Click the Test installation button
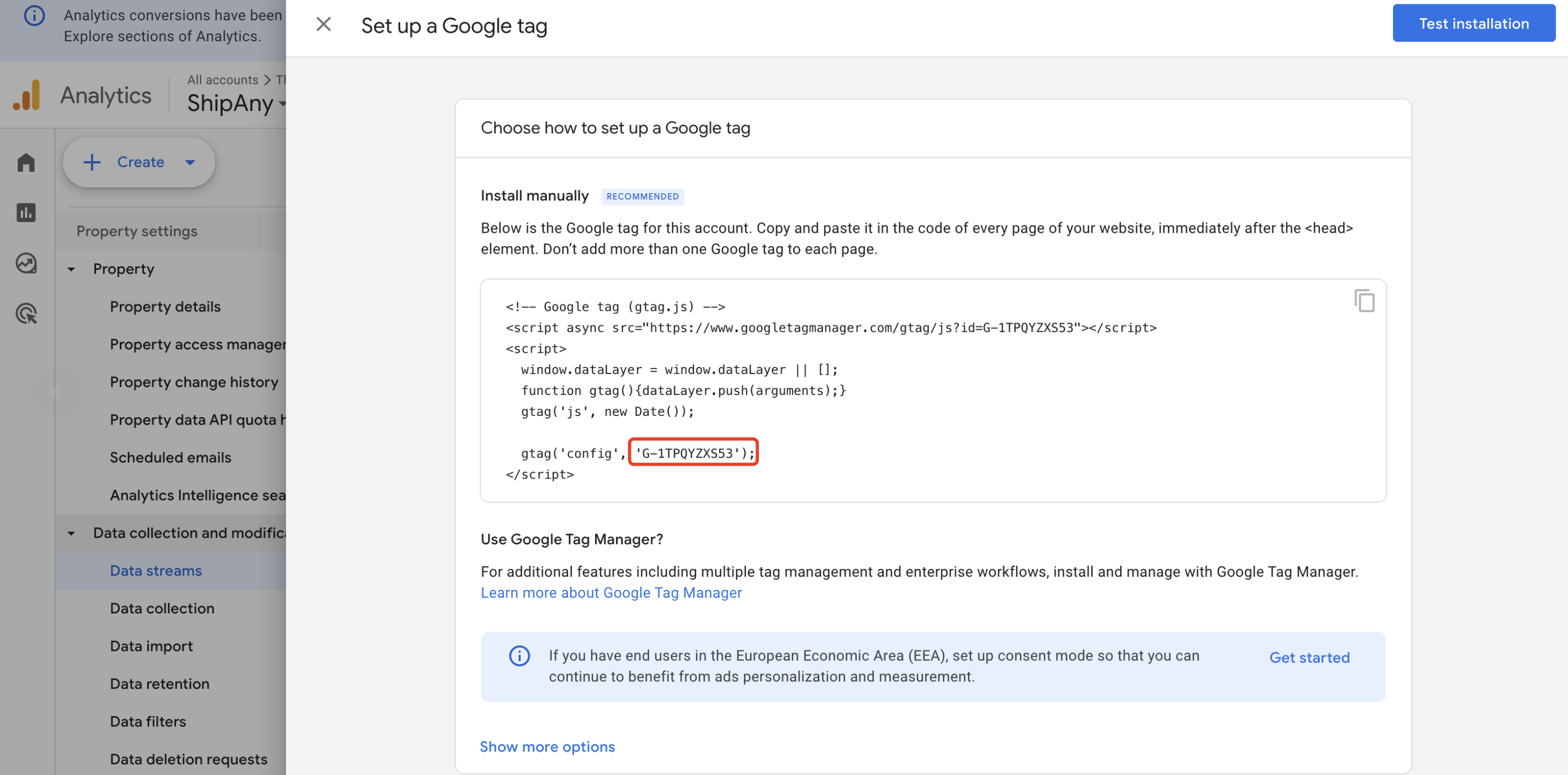 click(1473, 23)
